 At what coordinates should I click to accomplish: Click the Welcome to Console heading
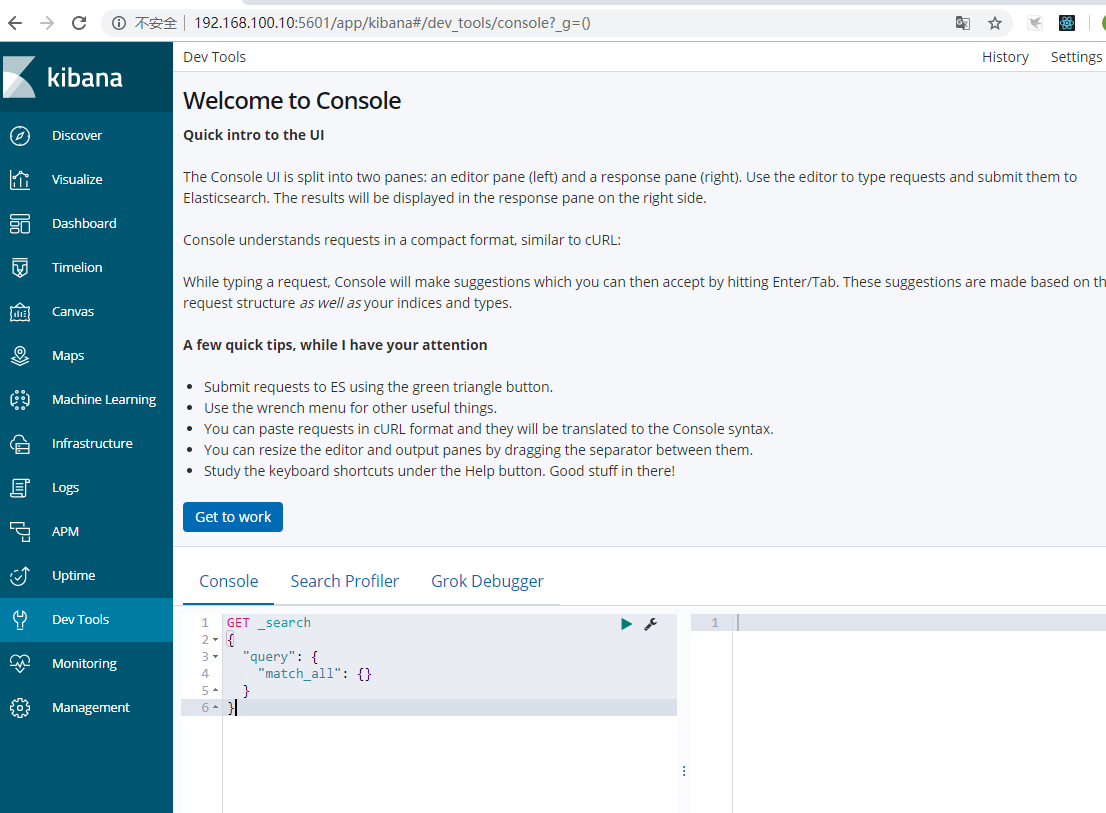pos(292,101)
